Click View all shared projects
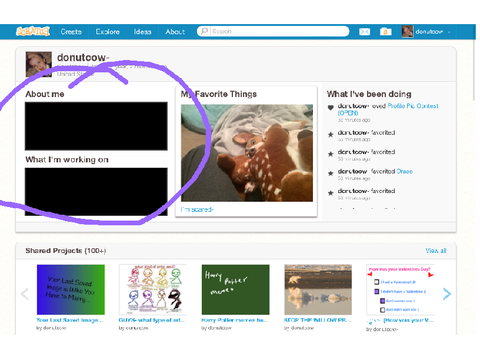 coord(436,251)
